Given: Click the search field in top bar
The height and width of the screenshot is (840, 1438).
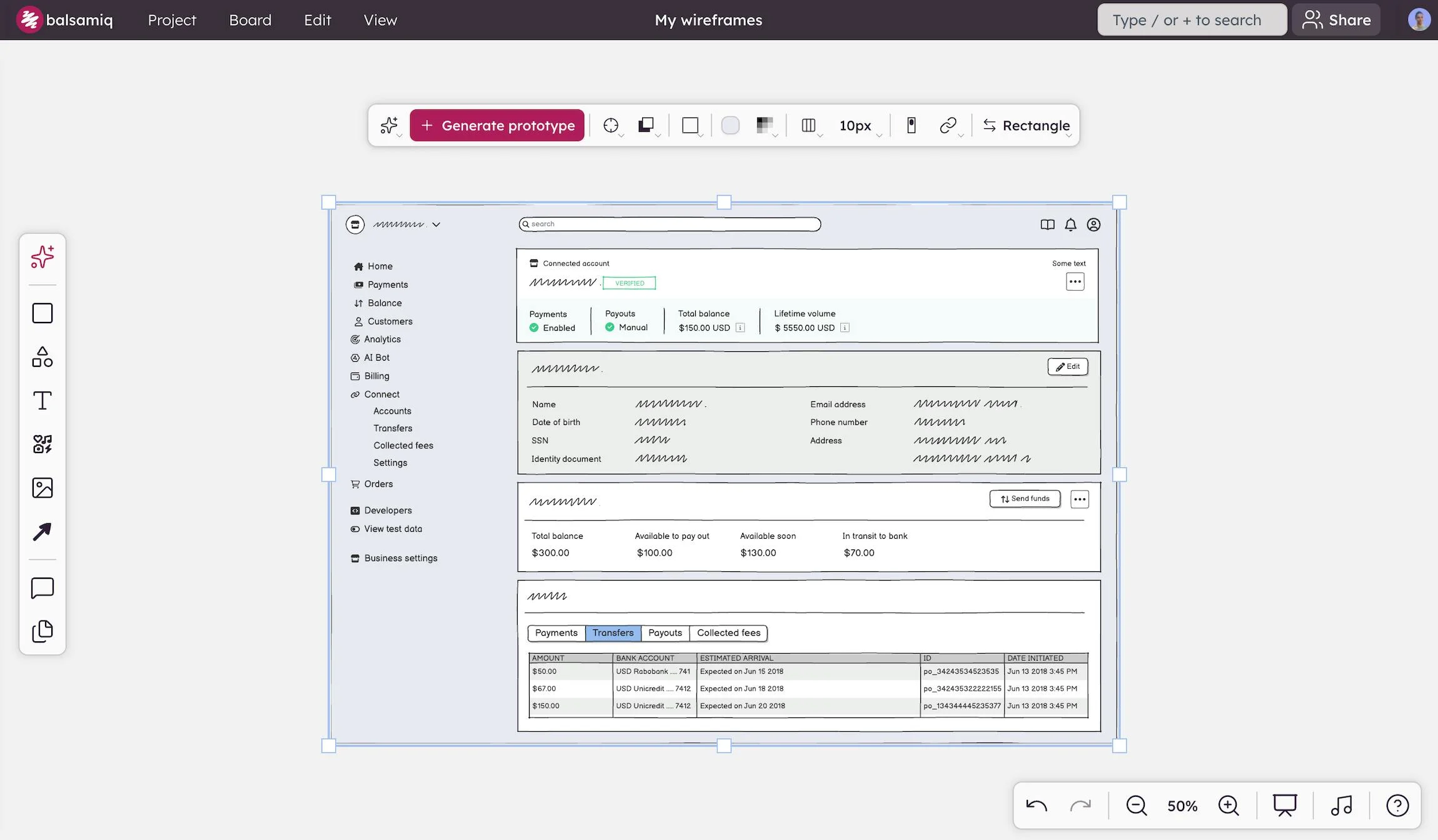Looking at the screenshot, I should [x=1192, y=20].
